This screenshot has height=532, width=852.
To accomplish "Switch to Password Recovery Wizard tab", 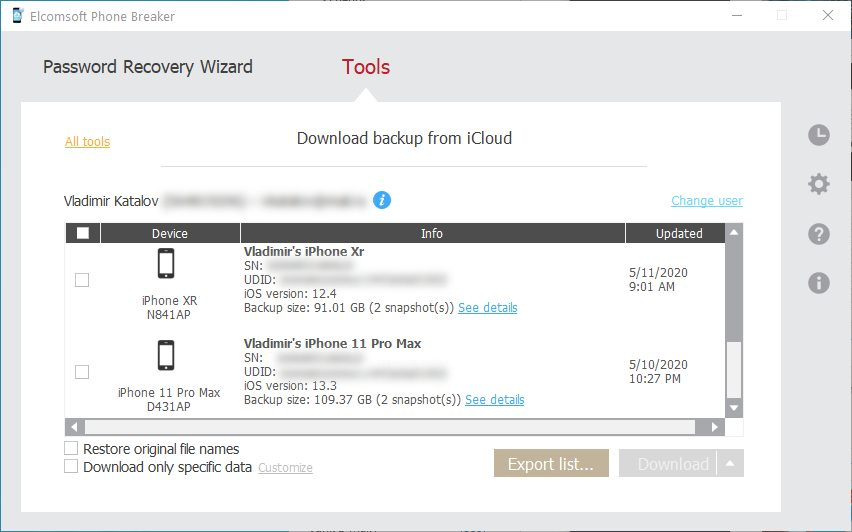I will point(148,67).
